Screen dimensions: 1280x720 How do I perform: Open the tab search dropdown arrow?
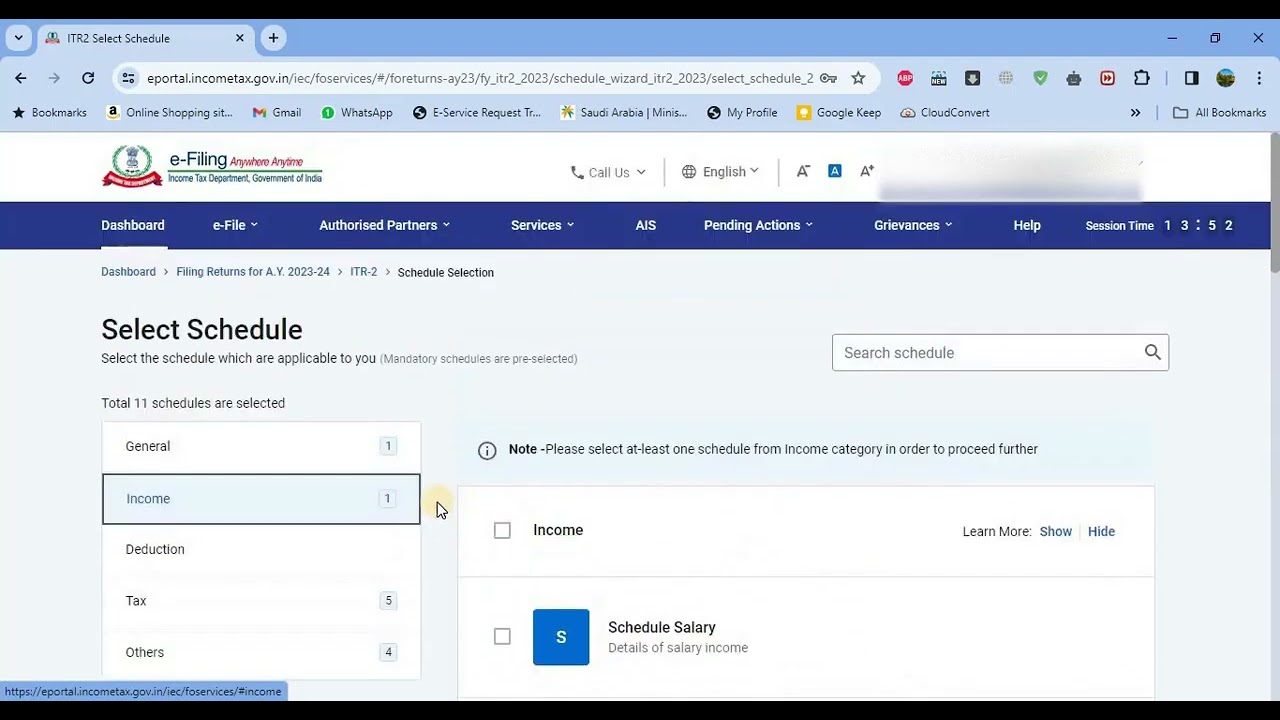click(x=18, y=38)
